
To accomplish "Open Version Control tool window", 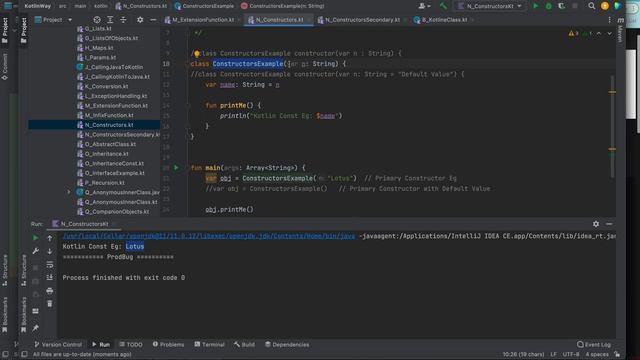I will click(x=58, y=344).
